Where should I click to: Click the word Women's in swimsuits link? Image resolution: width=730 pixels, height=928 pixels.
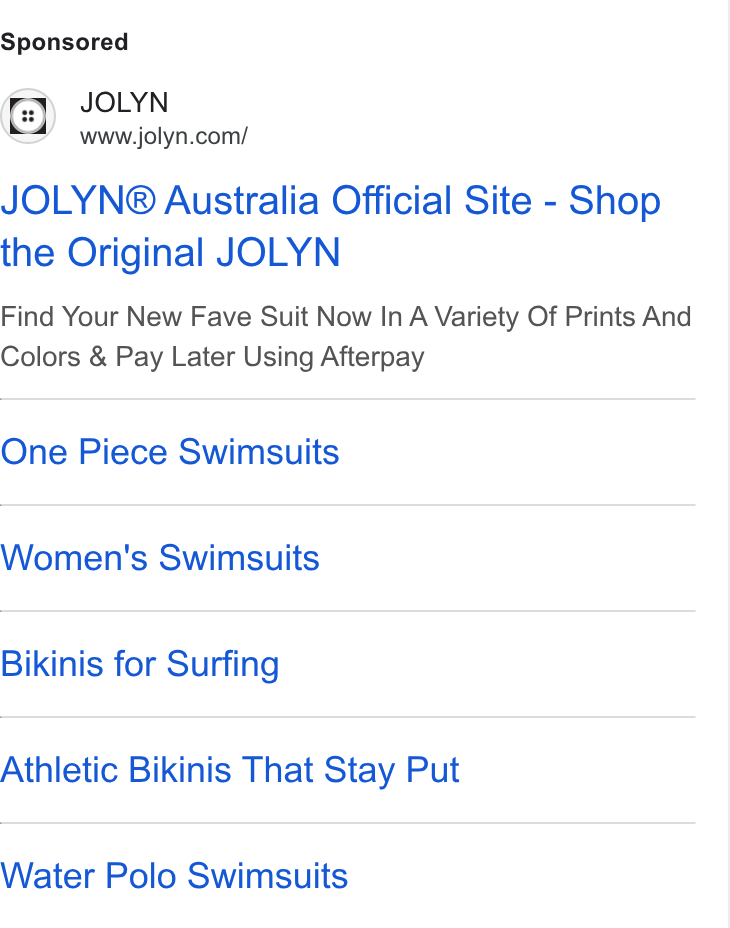(74, 558)
